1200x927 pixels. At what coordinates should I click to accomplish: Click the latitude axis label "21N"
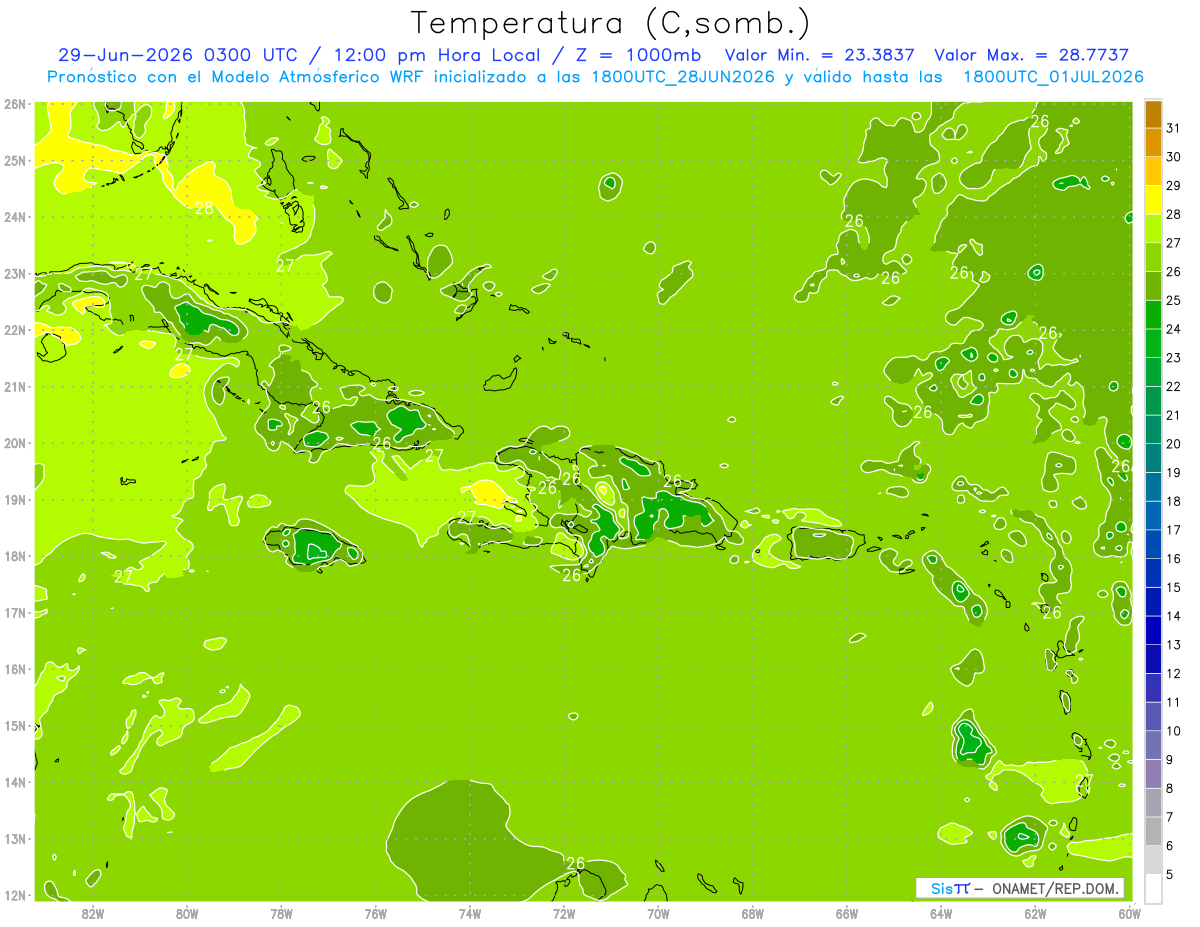pyautogui.click(x=14, y=386)
